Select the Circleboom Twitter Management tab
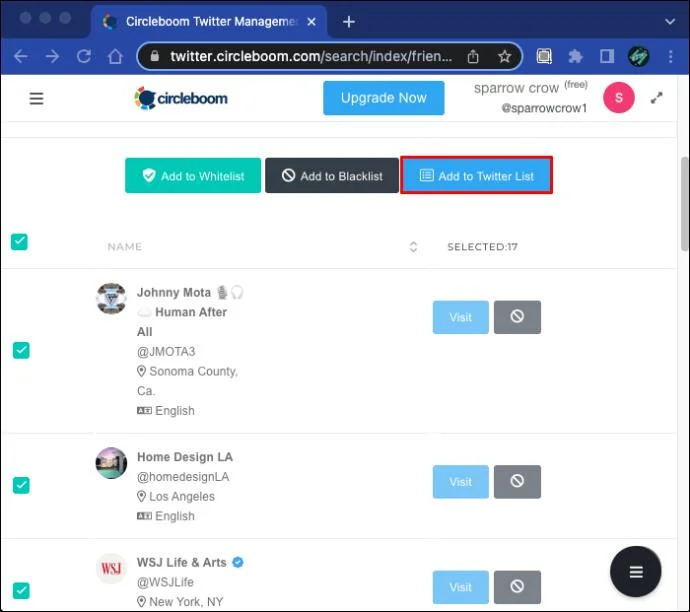The height and width of the screenshot is (612, 690). coord(209,22)
